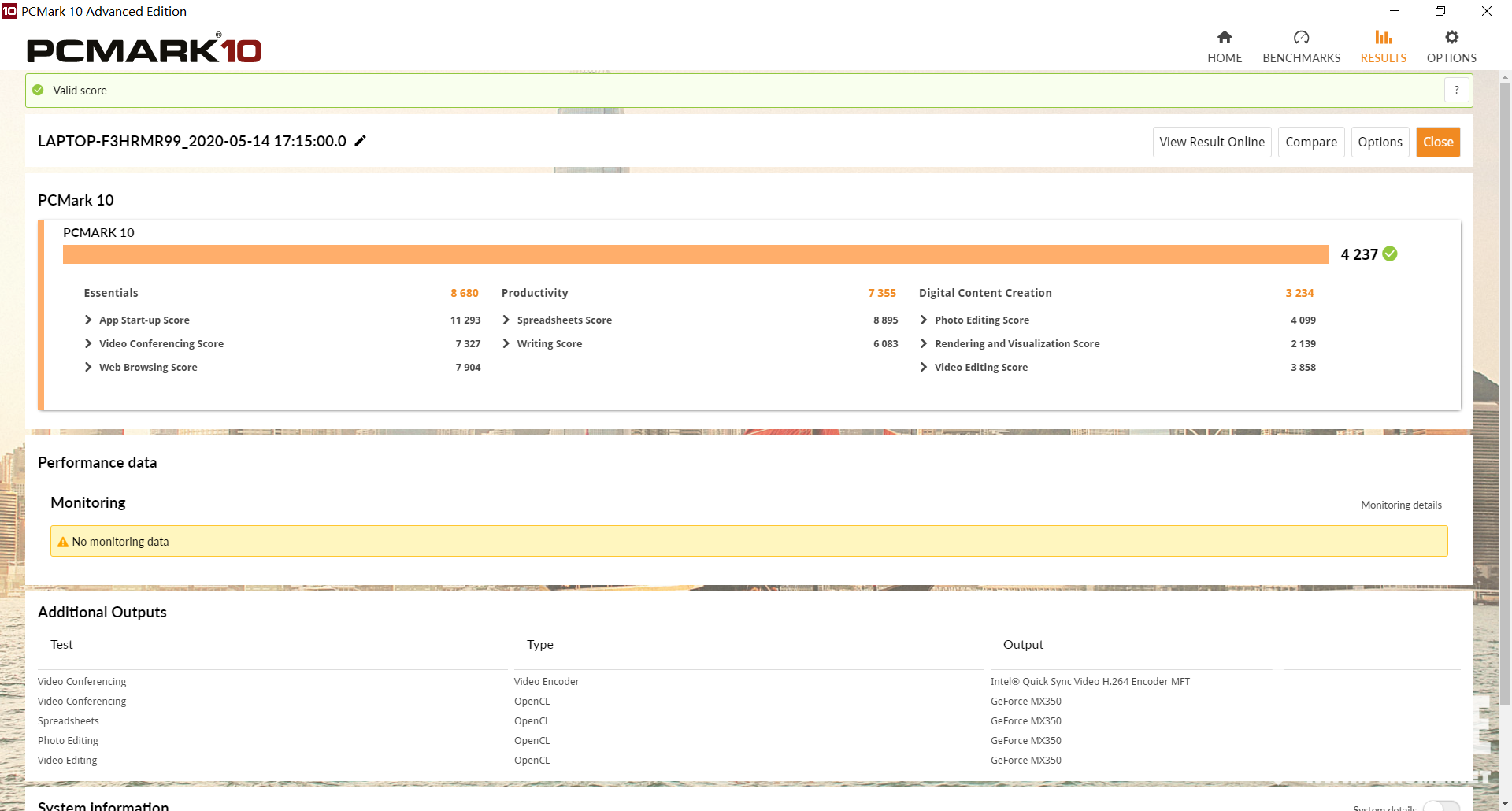Click the Video Encoder type cell

pos(547,682)
